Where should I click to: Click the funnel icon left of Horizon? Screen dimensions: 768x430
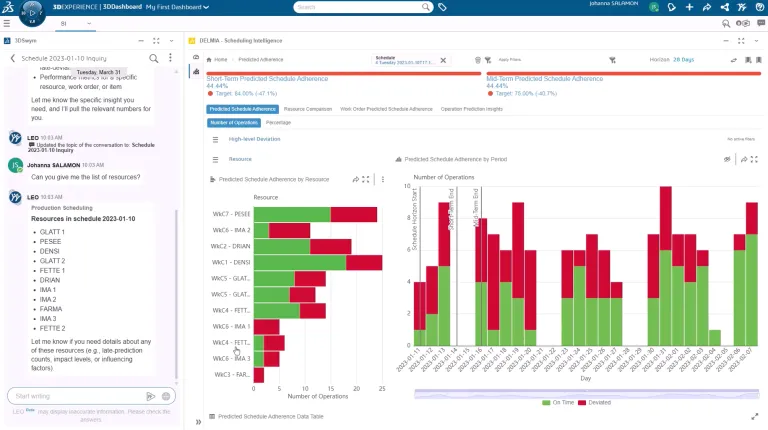click(612, 60)
